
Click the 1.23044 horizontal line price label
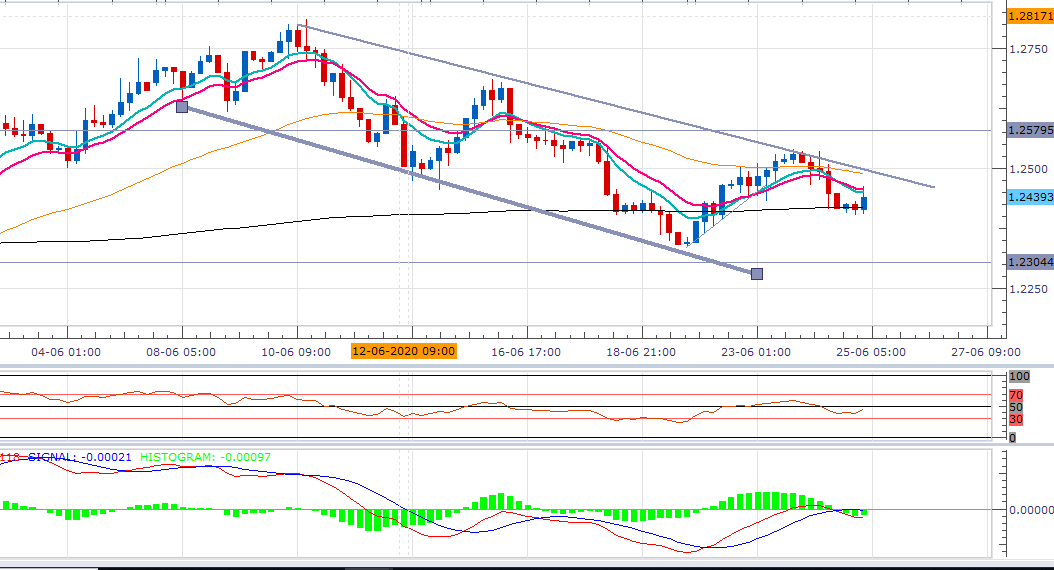coord(1030,262)
